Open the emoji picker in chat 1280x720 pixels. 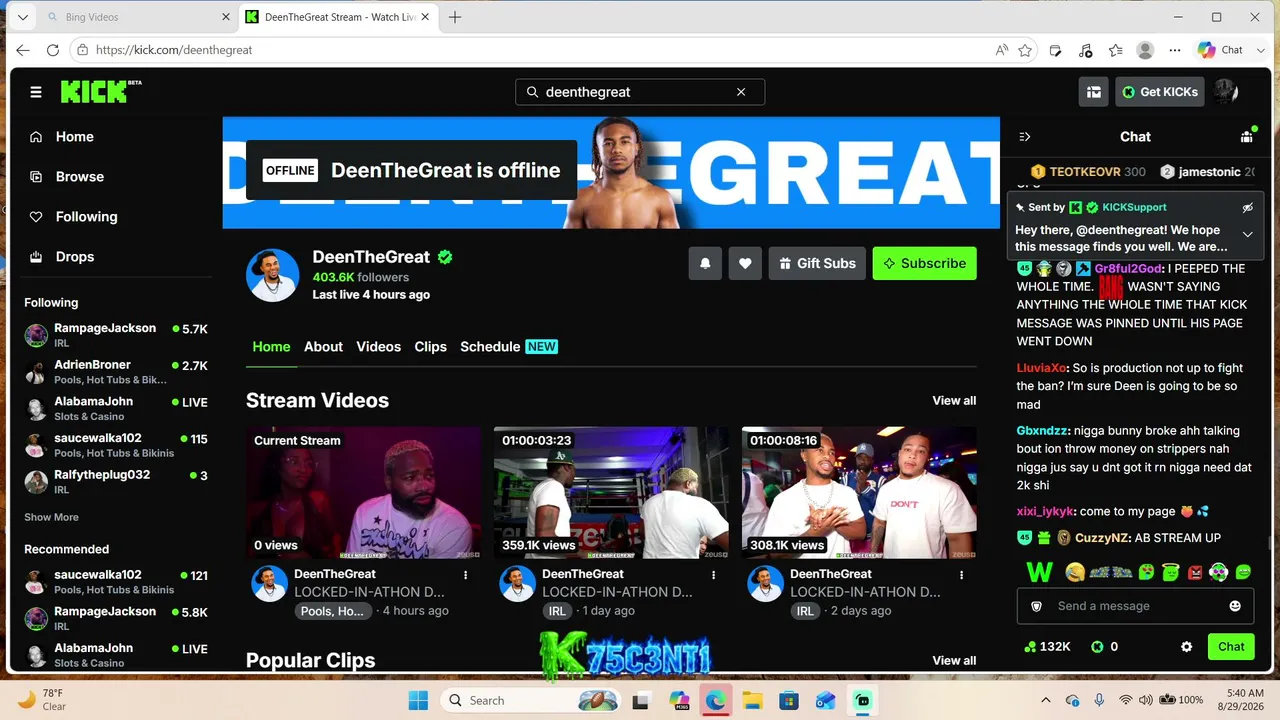click(x=1235, y=606)
